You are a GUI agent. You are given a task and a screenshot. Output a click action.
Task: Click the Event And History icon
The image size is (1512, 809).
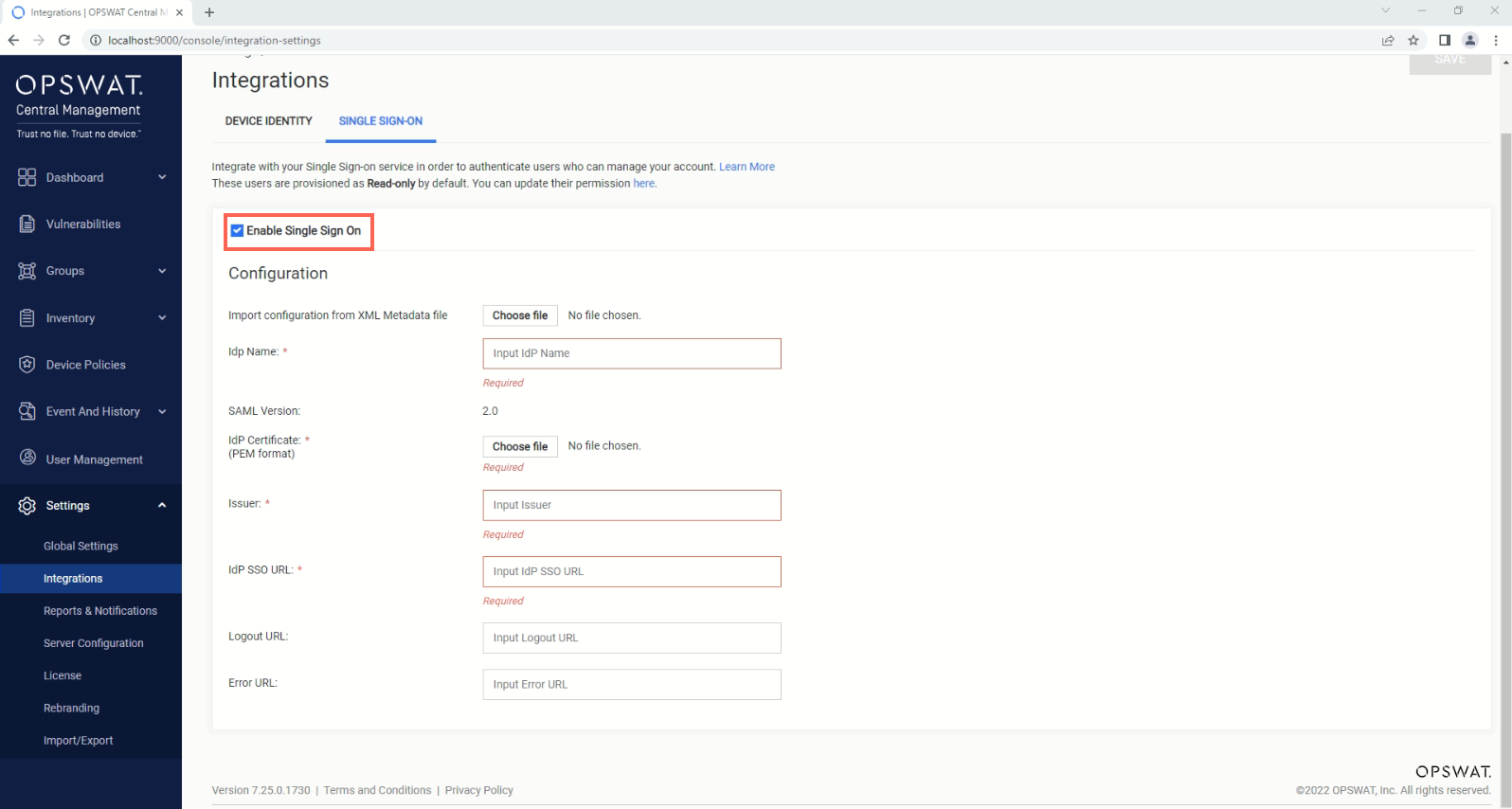click(x=27, y=411)
